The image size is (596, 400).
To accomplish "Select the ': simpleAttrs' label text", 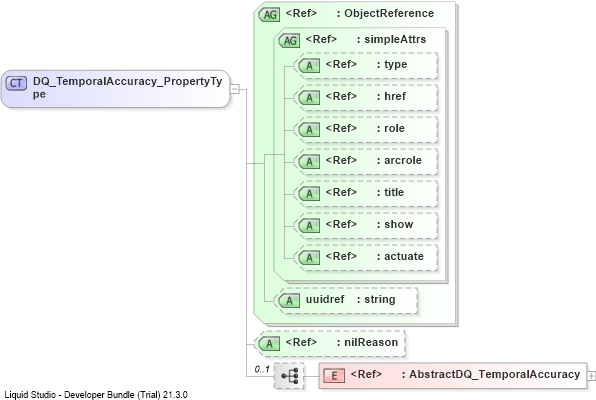I will coord(392,39).
